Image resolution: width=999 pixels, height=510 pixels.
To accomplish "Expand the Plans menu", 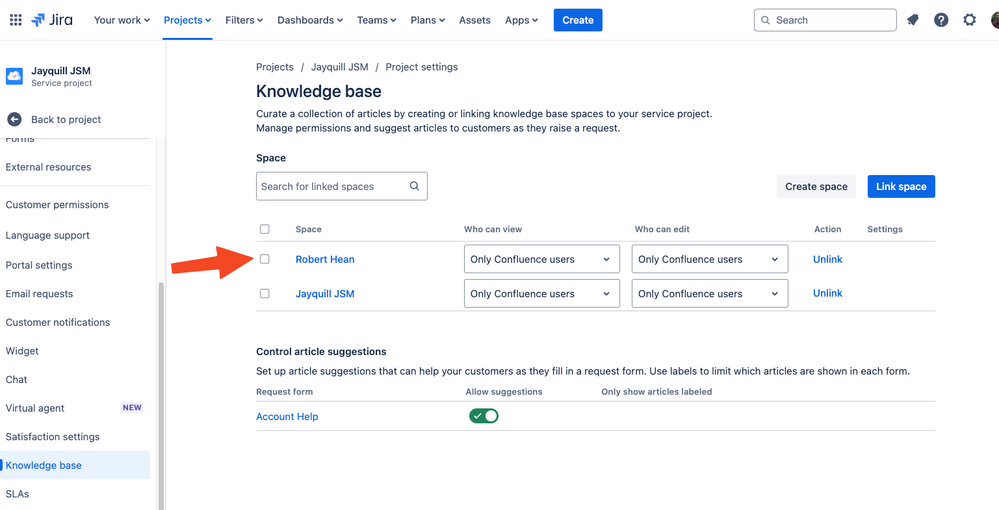I will click(x=428, y=20).
